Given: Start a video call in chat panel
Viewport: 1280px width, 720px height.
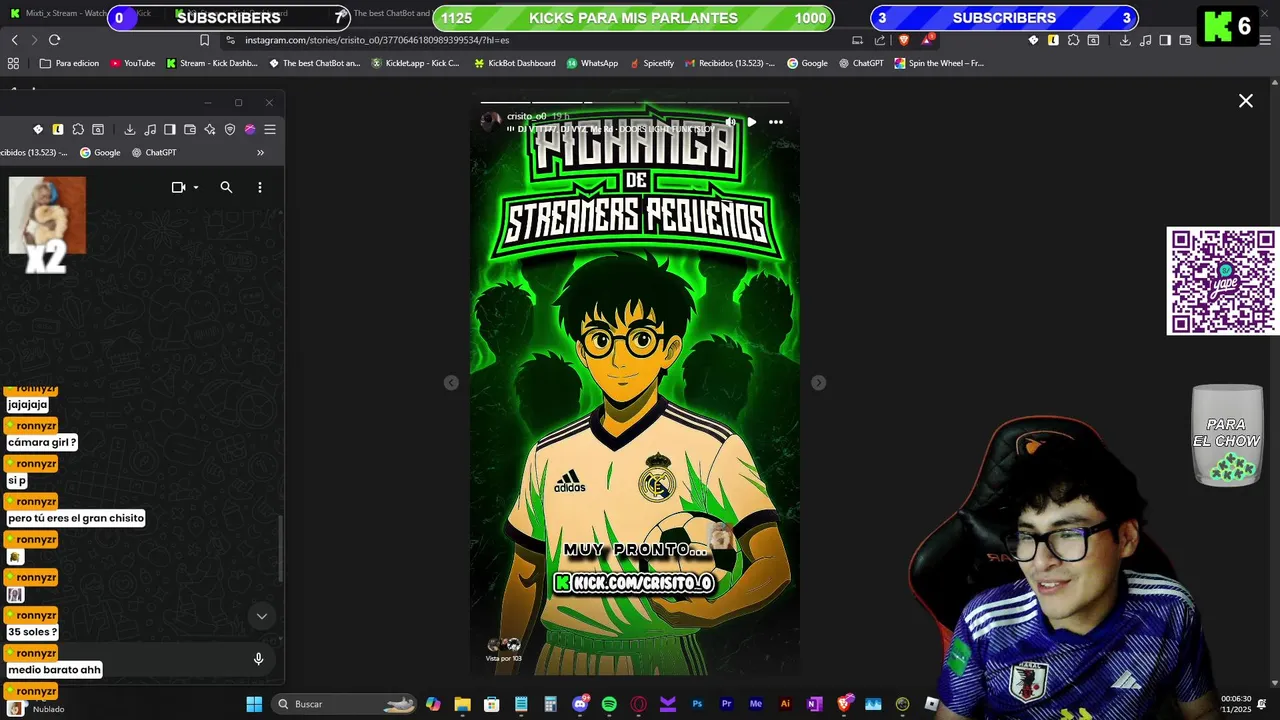Looking at the screenshot, I should click(x=179, y=187).
